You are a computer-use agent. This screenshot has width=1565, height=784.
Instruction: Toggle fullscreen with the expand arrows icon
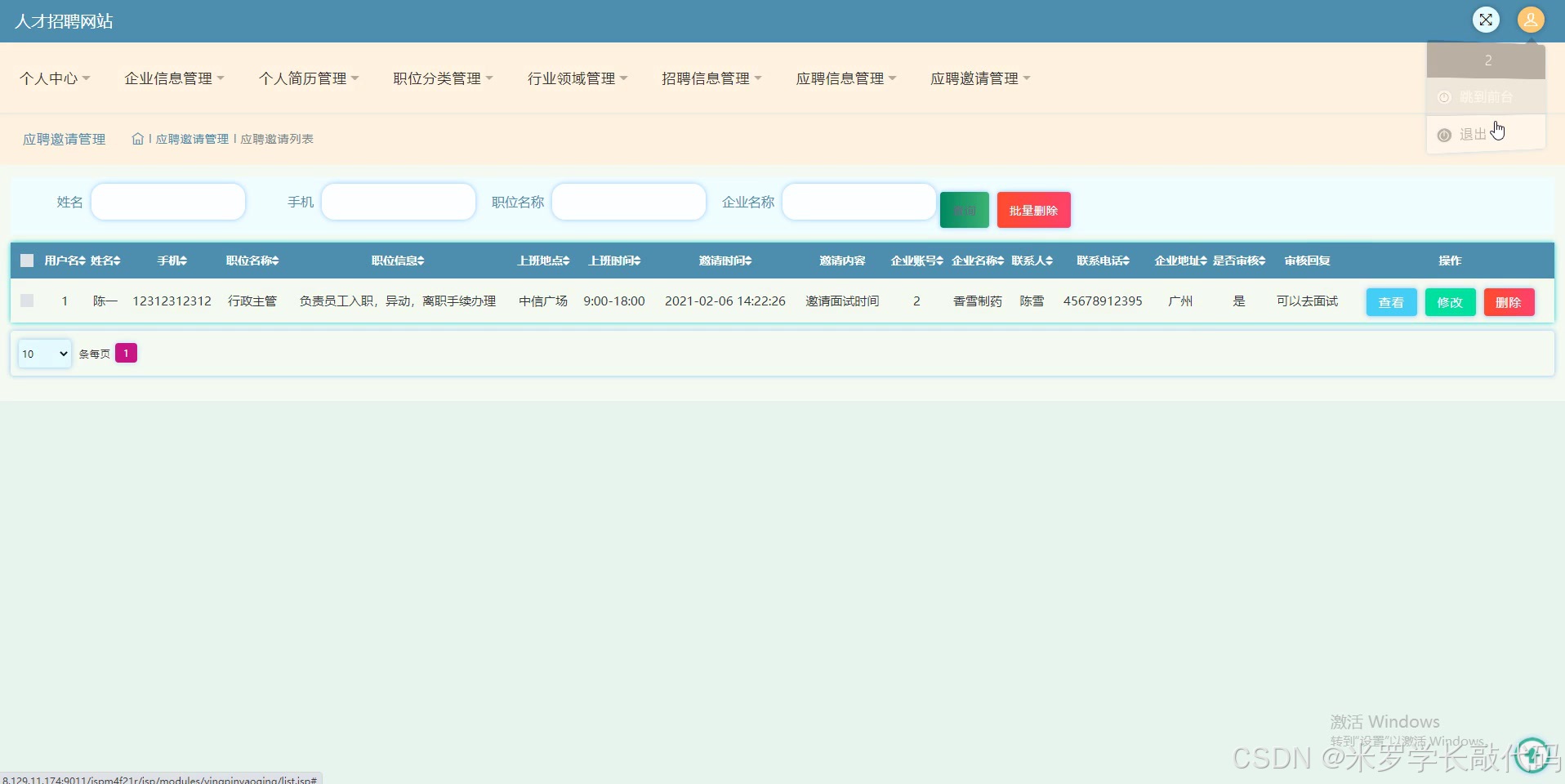[x=1486, y=20]
